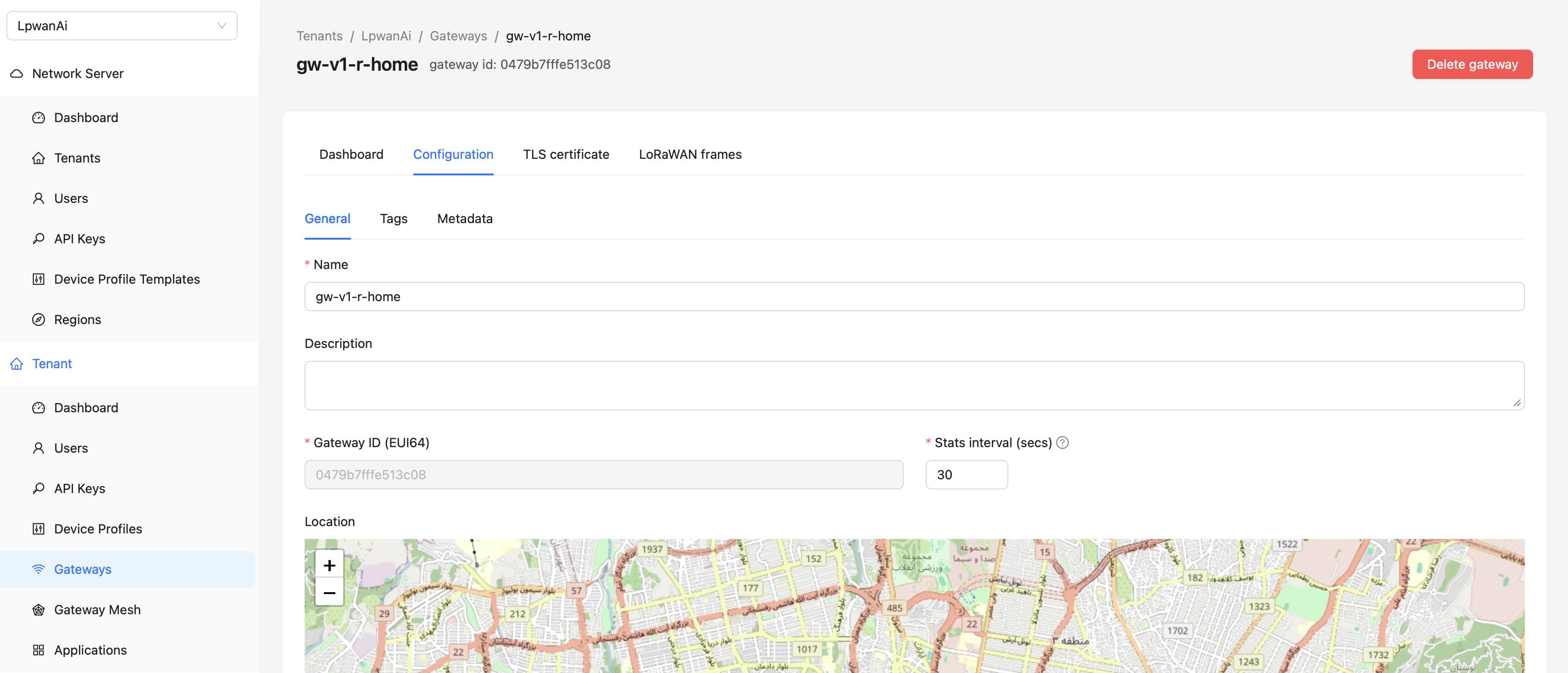Image resolution: width=1568 pixels, height=673 pixels.
Task: Open the LoRaWAN frames tab
Action: pyautogui.click(x=689, y=155)
